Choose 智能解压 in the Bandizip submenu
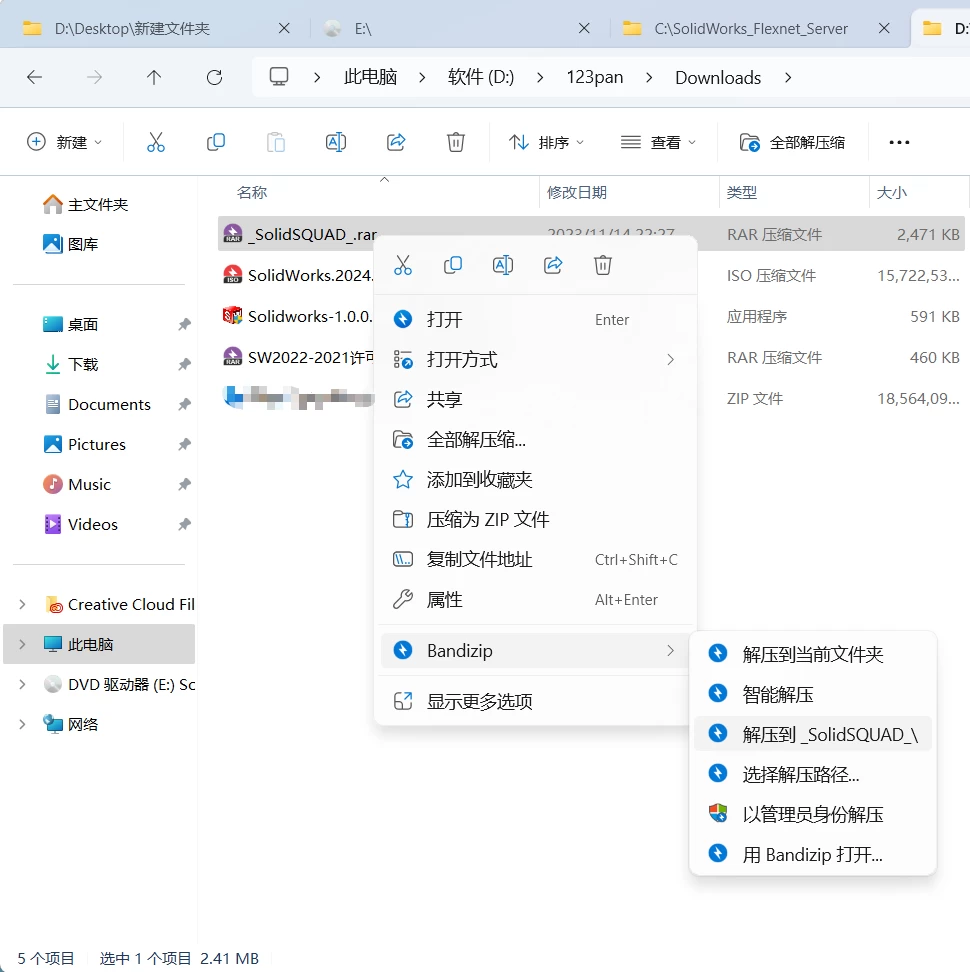This screenshot has height=972, width=970. [813, 694]
